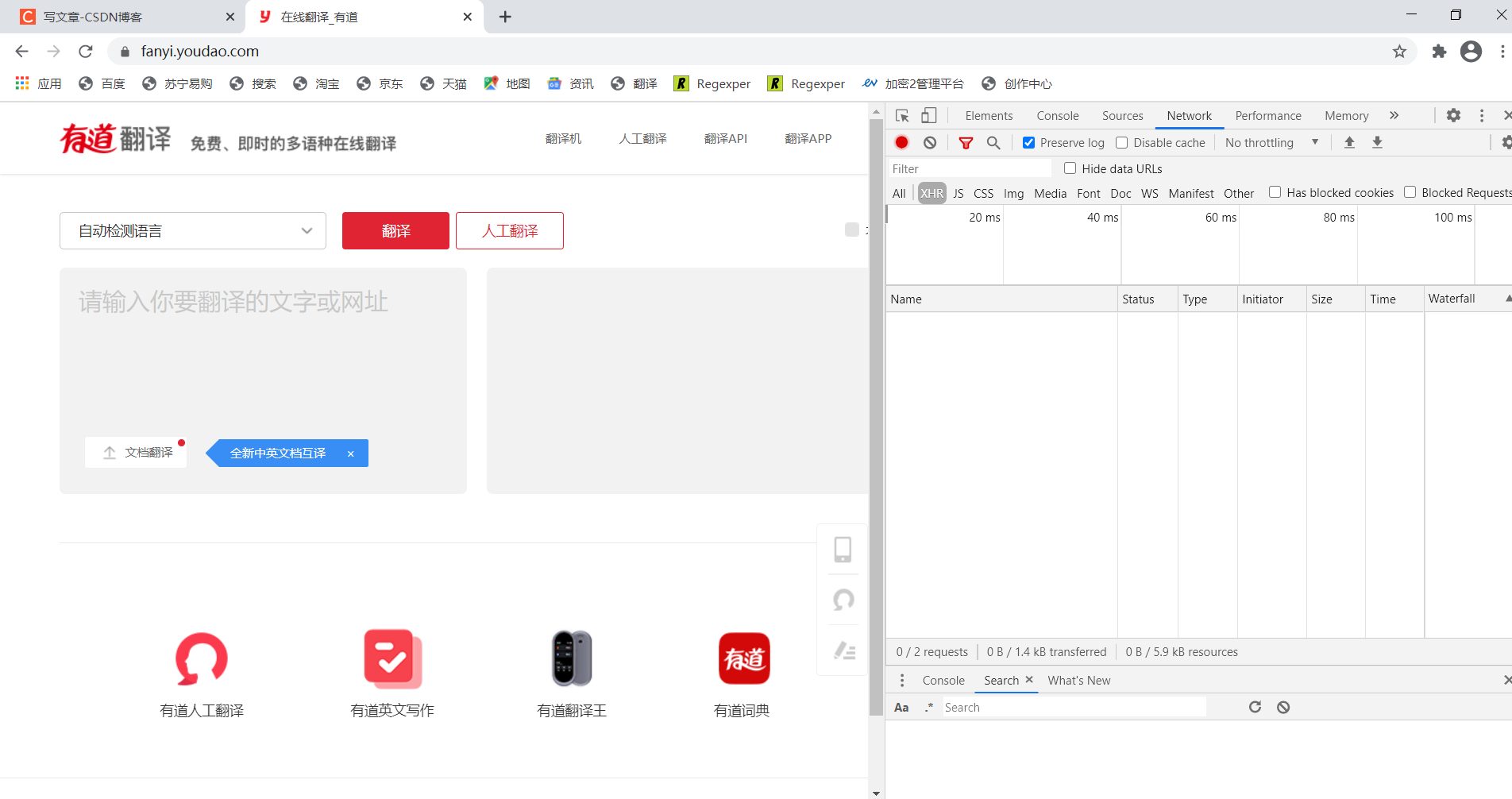Open the 自动检测语言 language selector
Screen dimensions: 1512x799
192,230
